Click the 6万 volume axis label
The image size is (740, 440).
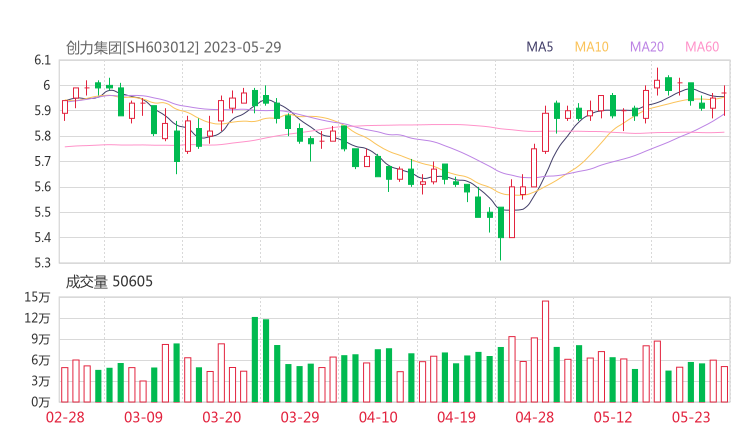point(41,360)
